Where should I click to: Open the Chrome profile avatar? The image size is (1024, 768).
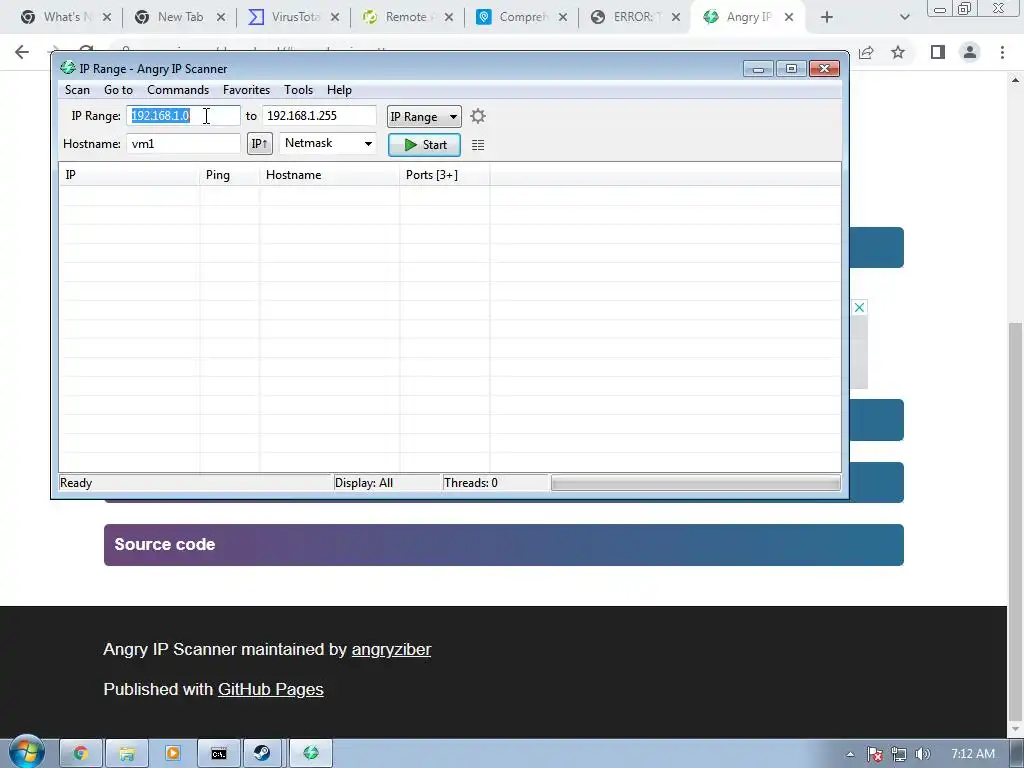click(x=970, y=52)
